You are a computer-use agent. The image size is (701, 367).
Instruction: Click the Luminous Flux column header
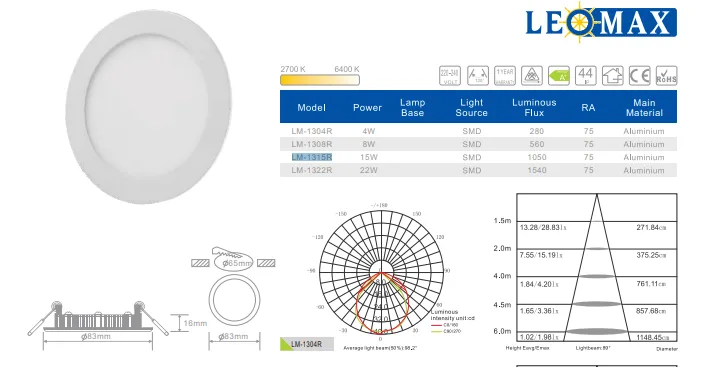coord(534,108)
